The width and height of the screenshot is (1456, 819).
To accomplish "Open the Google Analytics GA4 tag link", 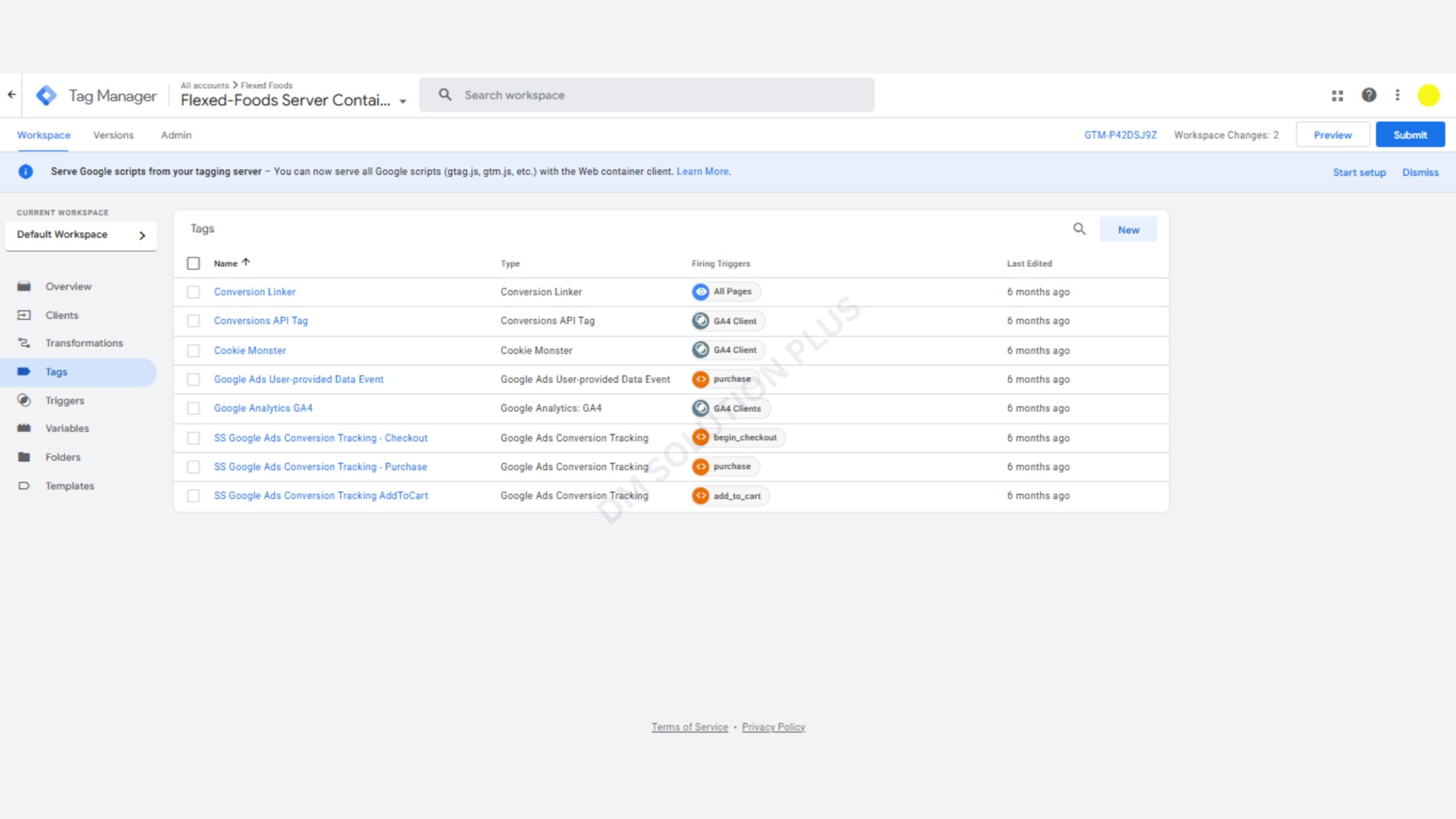I will pos(263,408).
